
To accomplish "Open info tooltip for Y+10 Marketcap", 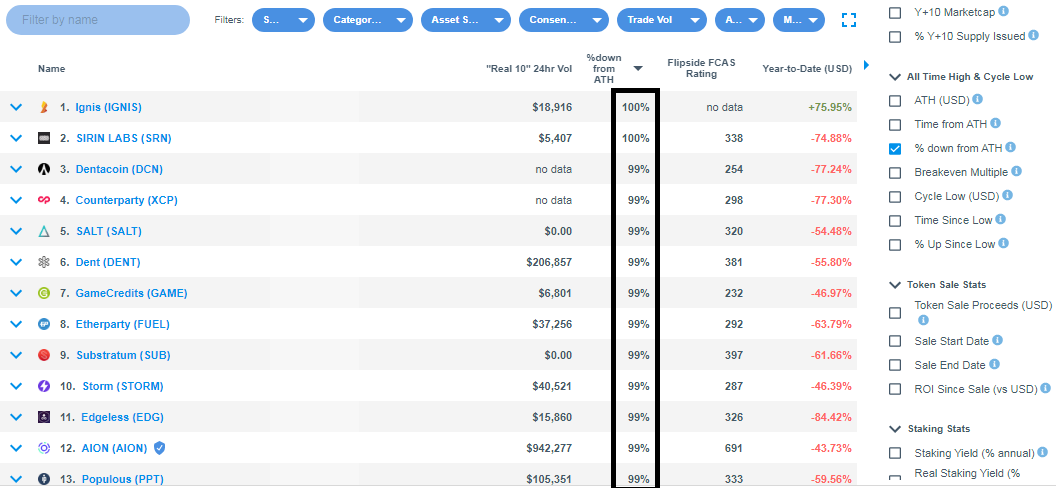I will pyautogui.click(x=1003, y=11).
